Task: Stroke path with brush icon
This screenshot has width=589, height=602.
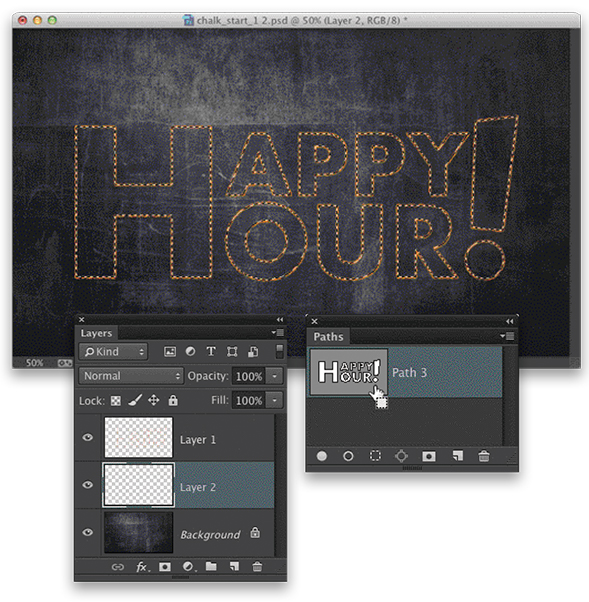Action: click(348, 456)
